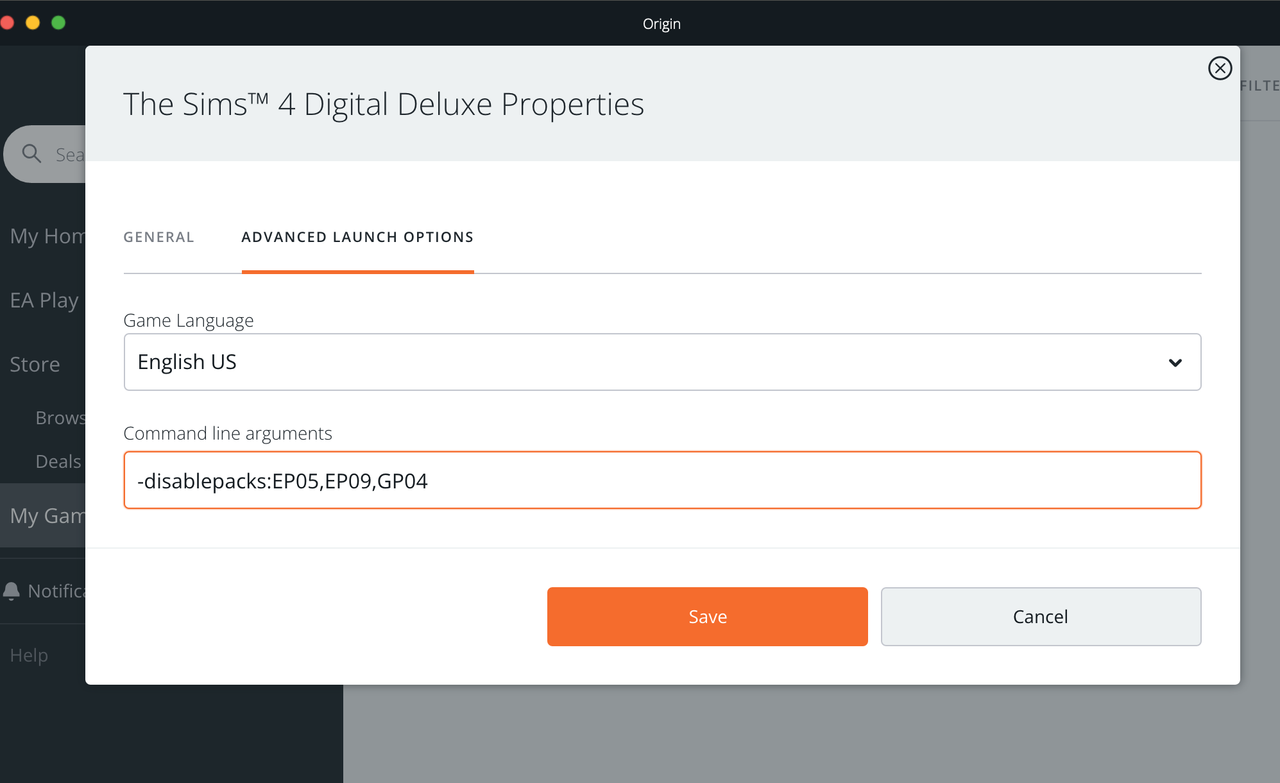The height and width of the screenshot is (783, 1280).
Task: Open Deals under Store
Action: click(58, 461)
